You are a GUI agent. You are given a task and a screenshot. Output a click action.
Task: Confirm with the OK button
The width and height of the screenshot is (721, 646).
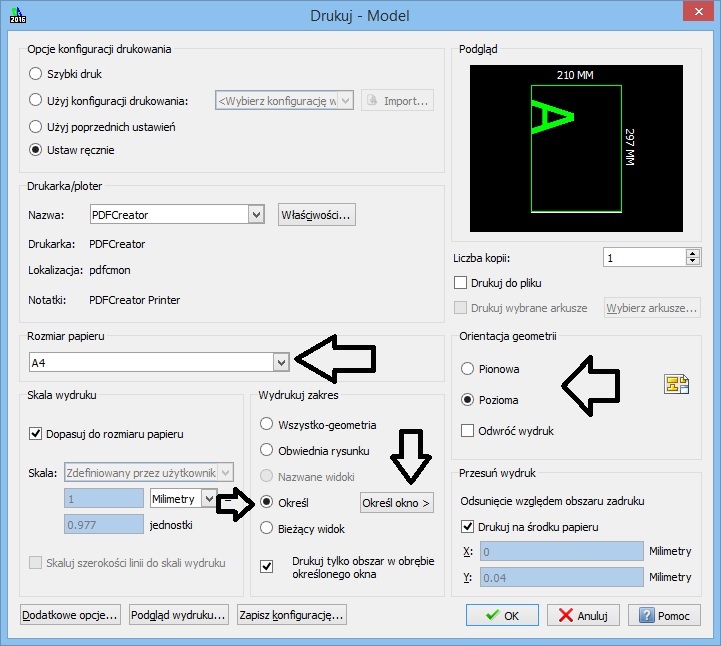click(x=502, y=615)
